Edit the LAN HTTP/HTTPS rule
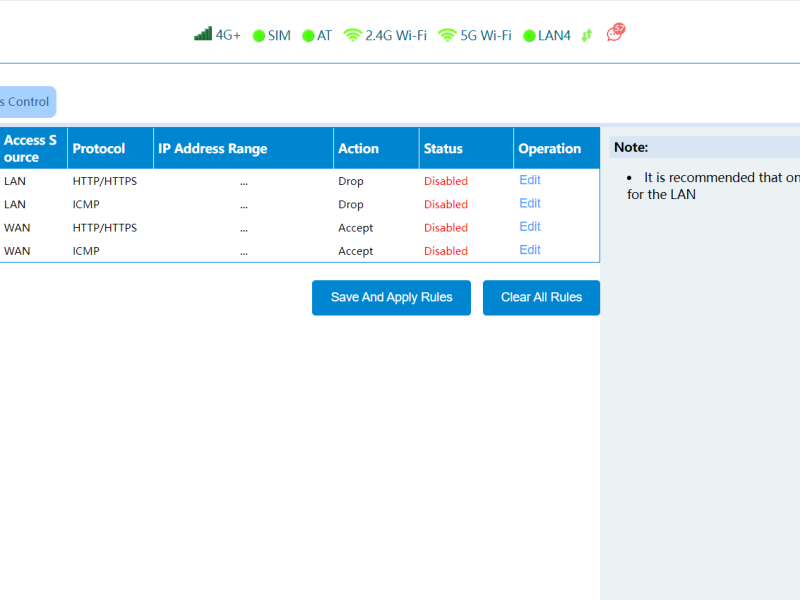The image size is (800, 600). (x=530, y=180)
